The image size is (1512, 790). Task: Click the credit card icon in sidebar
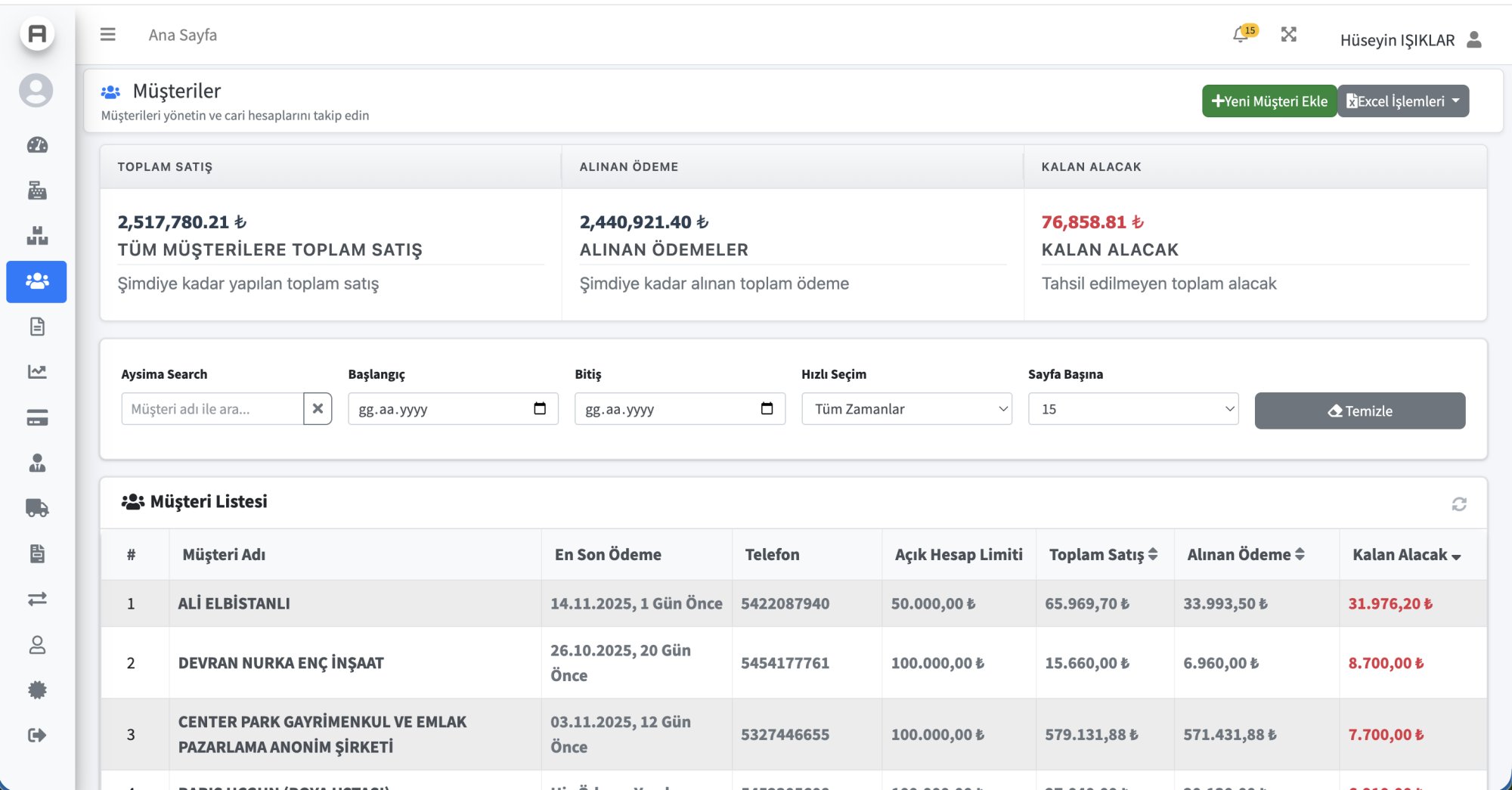tap(37, 417)
